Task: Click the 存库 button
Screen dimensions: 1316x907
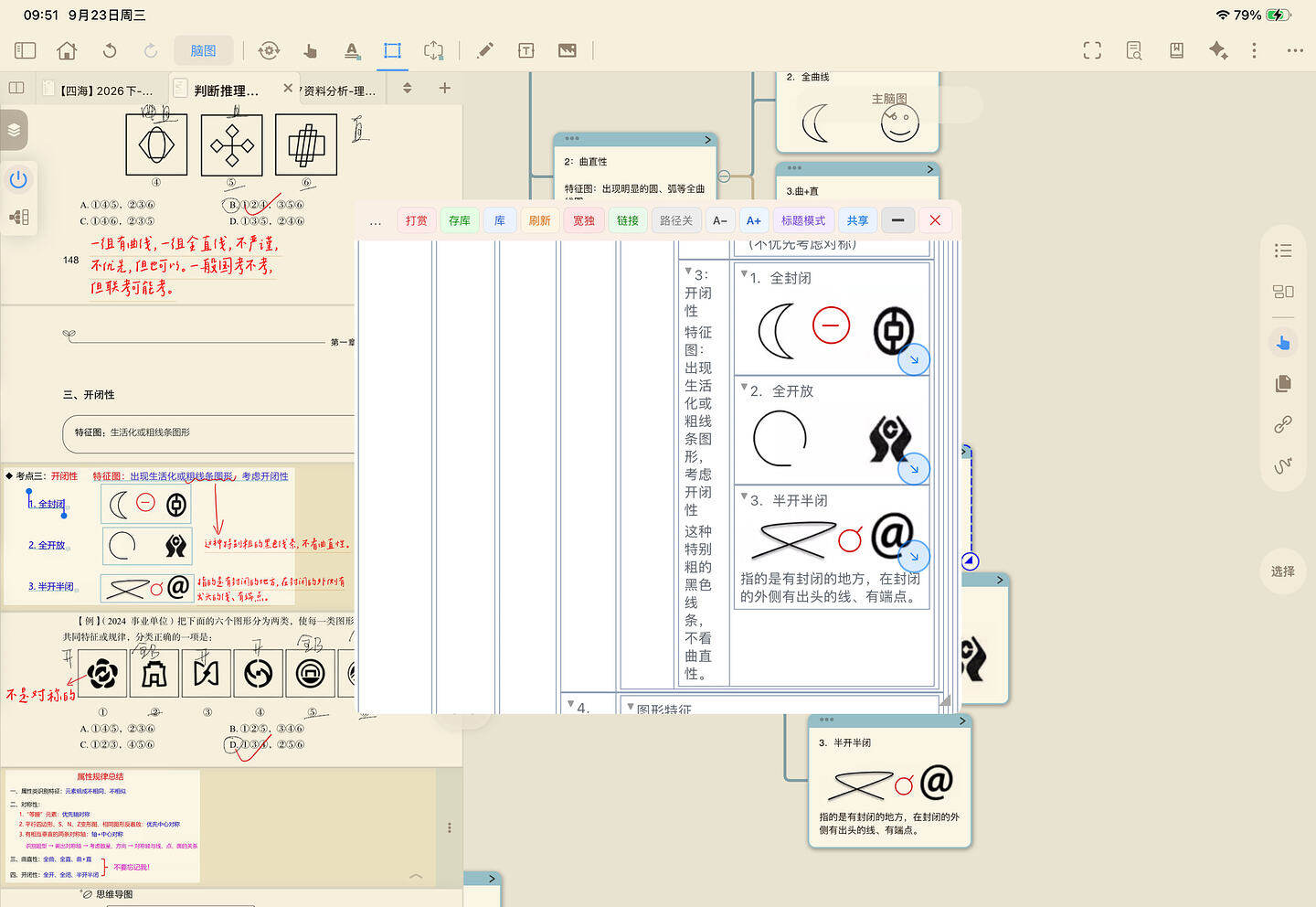Action: [x=460, y=220]
